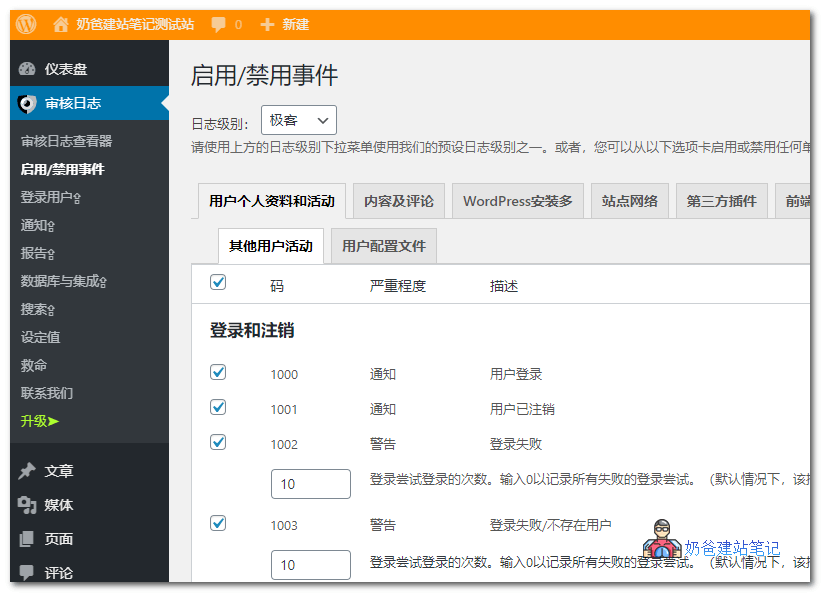Click the failed login attempts input showing 10

coord(310,483)
